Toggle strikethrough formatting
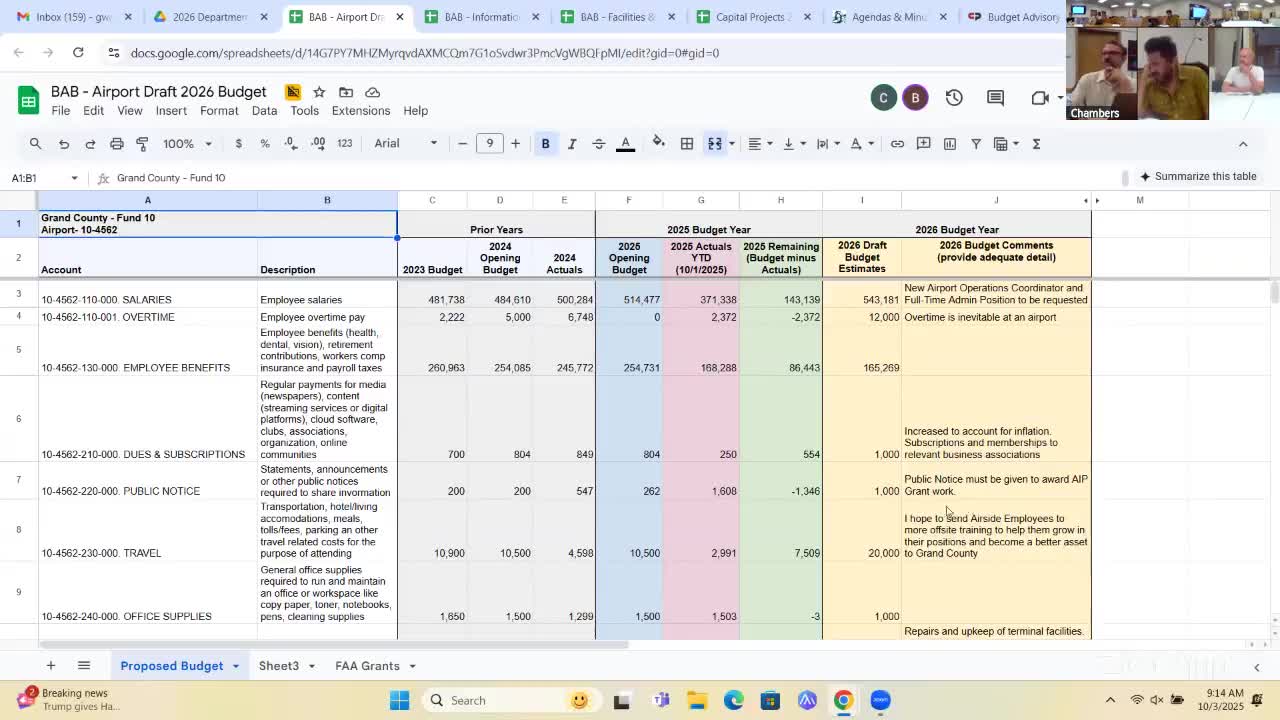The image size is (1280, 720). coord(598,144)
